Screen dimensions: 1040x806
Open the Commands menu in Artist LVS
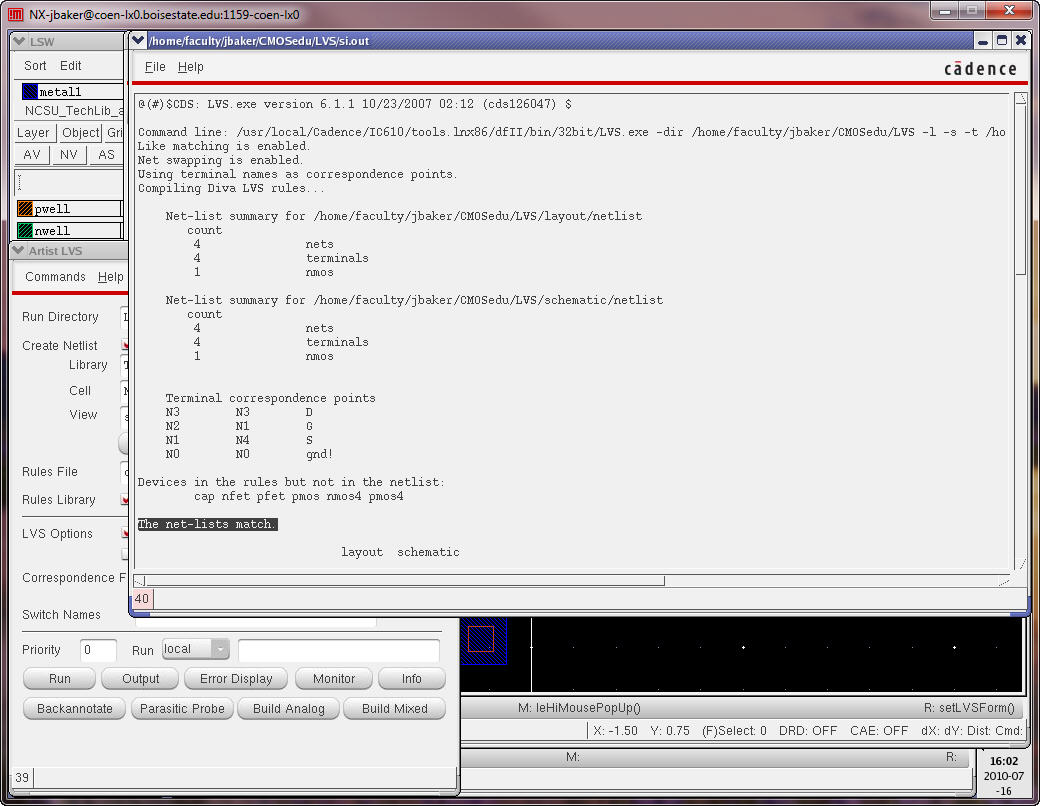tap(55, 277)
